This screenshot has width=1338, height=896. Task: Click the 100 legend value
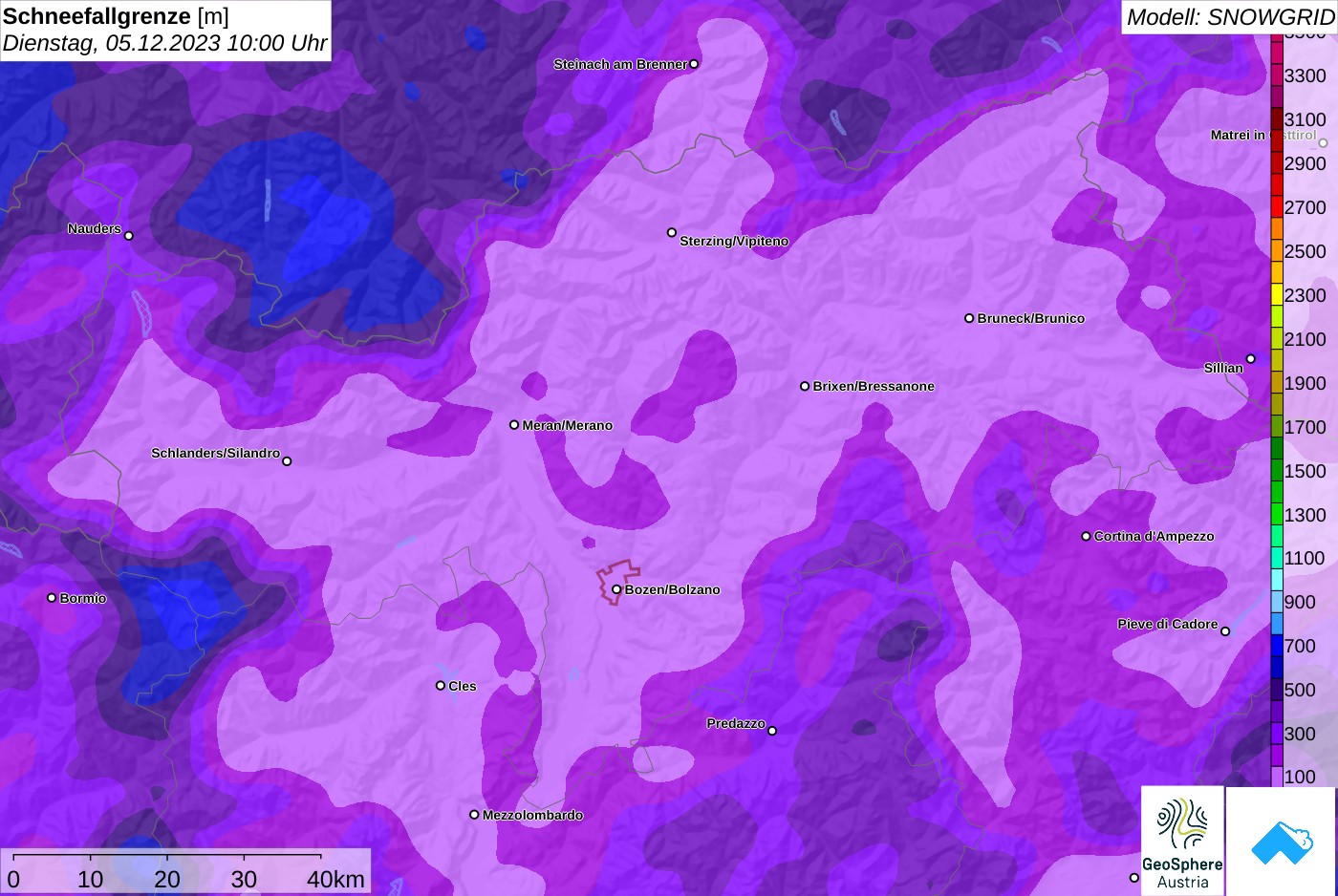pyautogui.click(x=1300, y=777)
